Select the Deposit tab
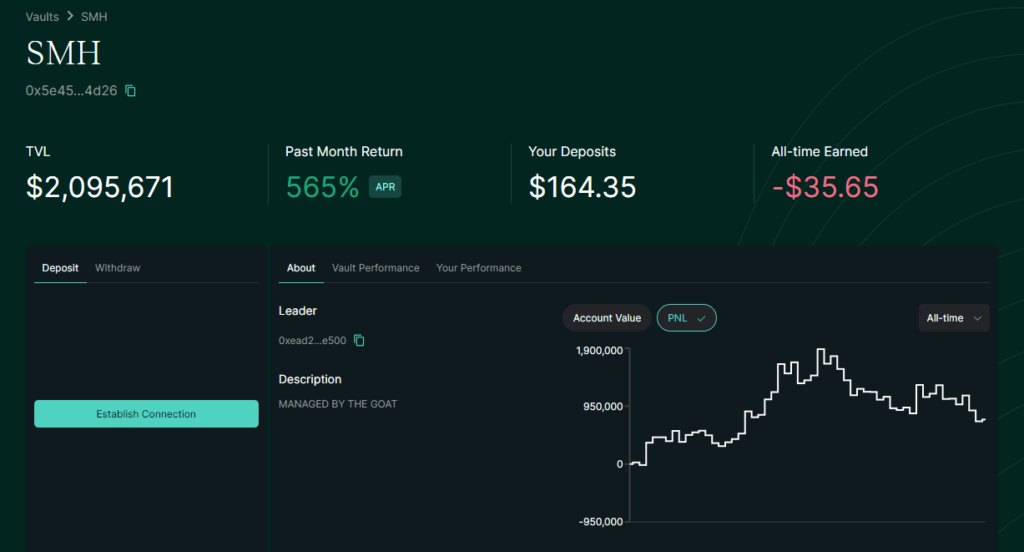 tap(60, 268)
